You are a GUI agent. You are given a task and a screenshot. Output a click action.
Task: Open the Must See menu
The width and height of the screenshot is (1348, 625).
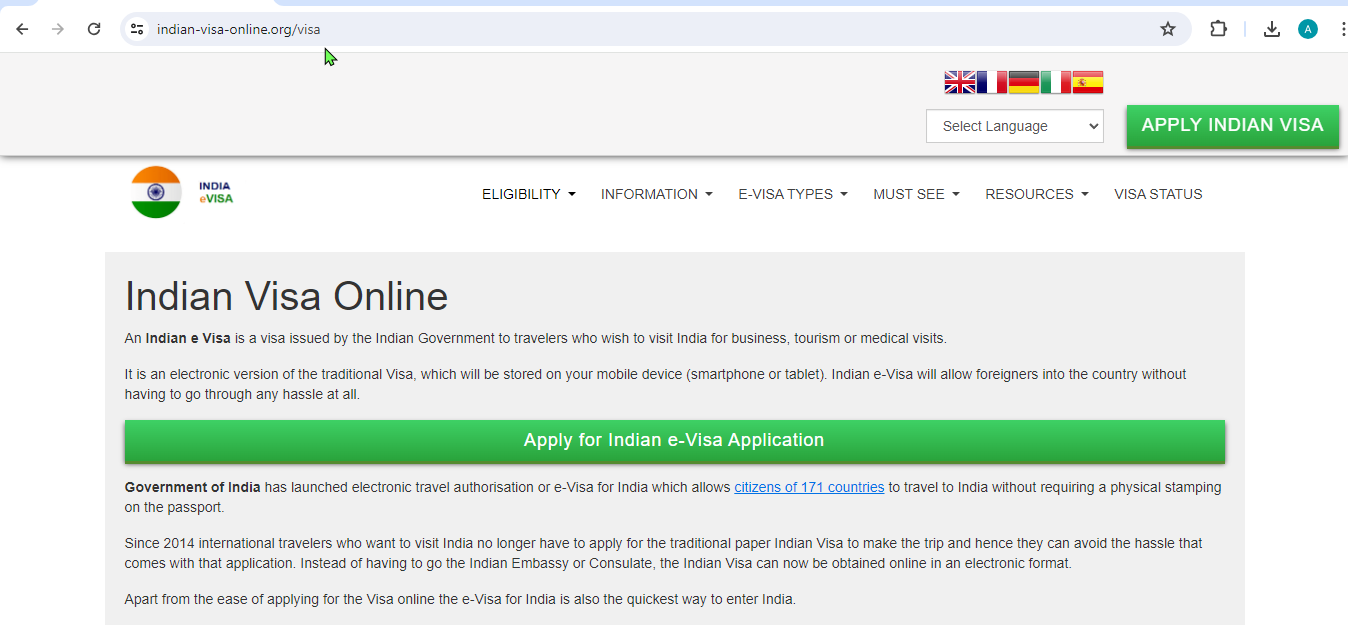pos(915,194)
